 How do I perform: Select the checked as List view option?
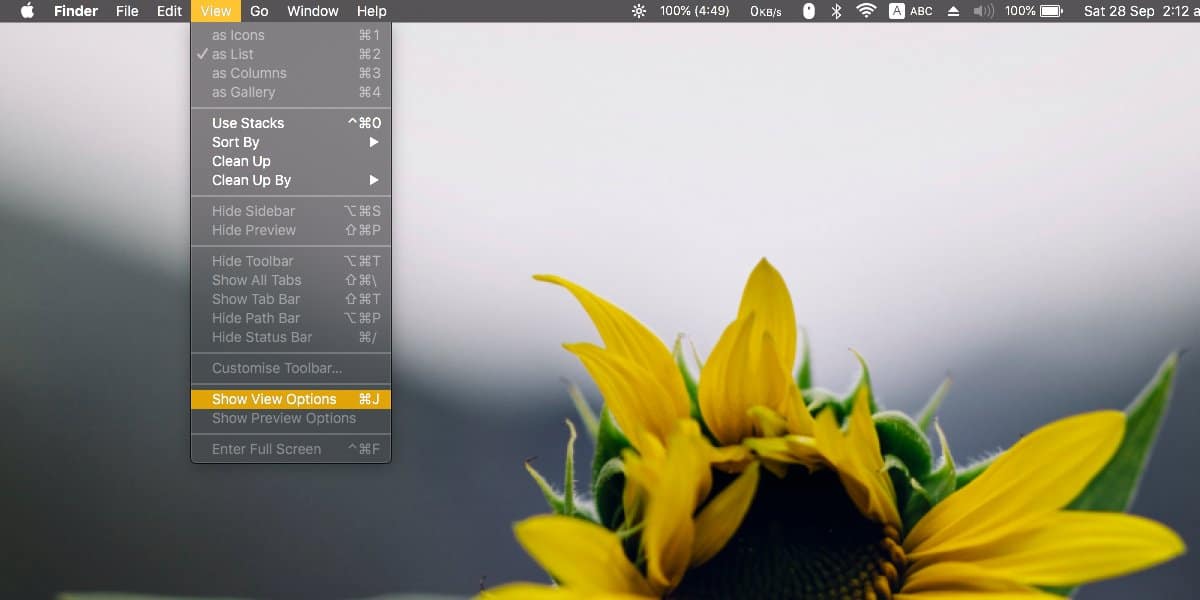click(x=234, y=53)
